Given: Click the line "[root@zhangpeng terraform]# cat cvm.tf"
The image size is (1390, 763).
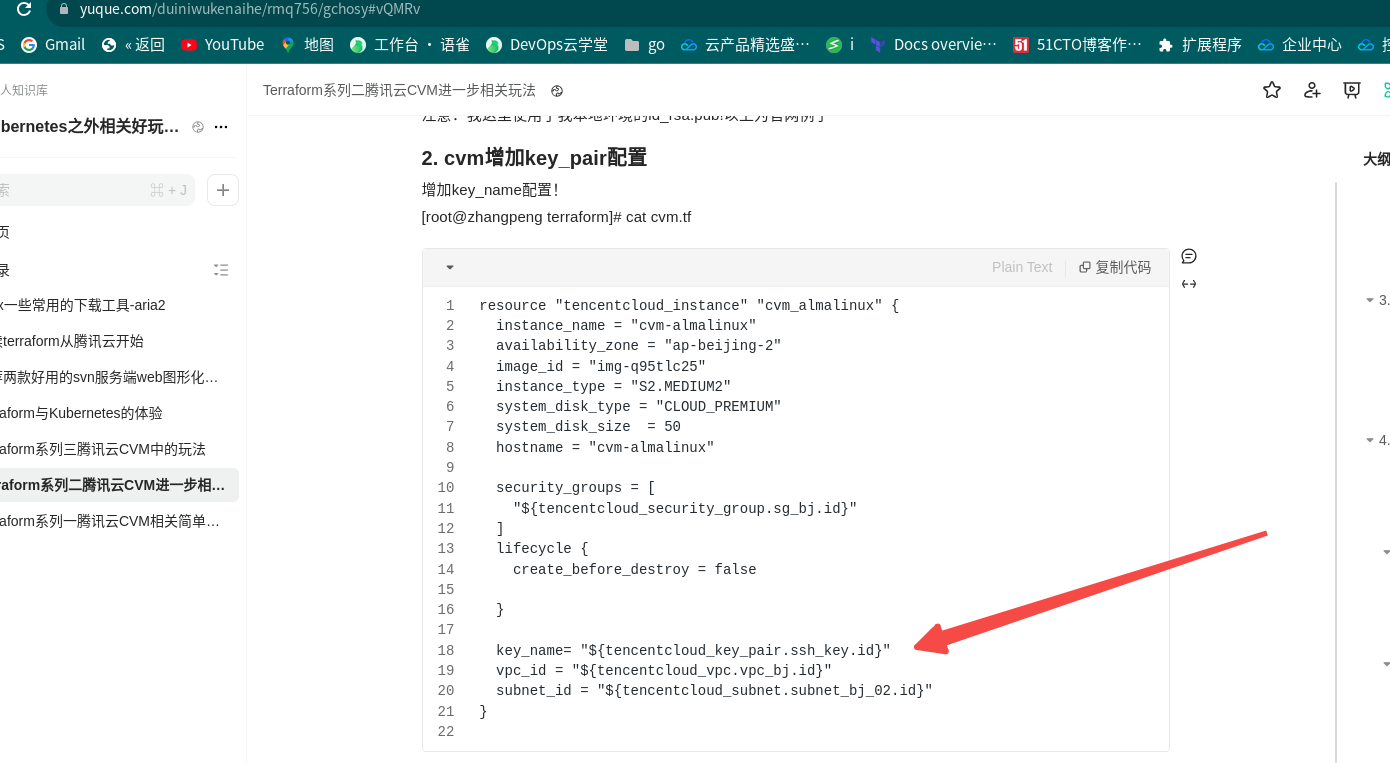Looking at the screenshot, I should tap(556, 217).
